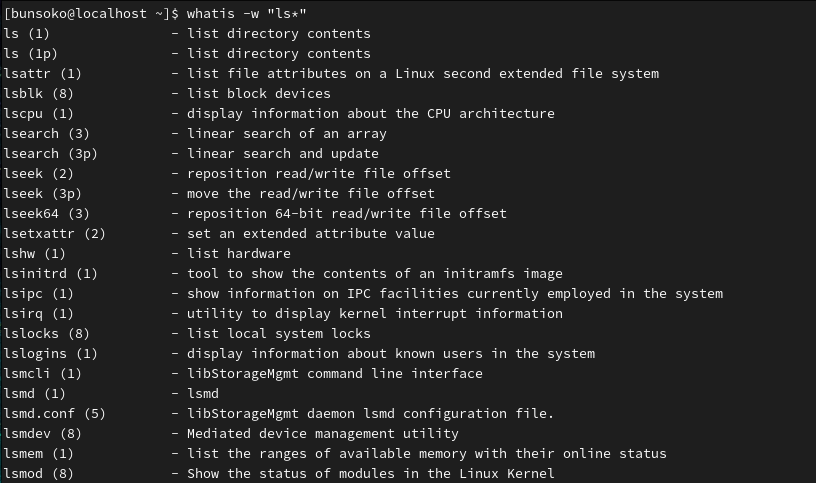This screenshot has height=483, width=816.
Task: Click the lsinitrd (1) entry
Action: point(50,274)
